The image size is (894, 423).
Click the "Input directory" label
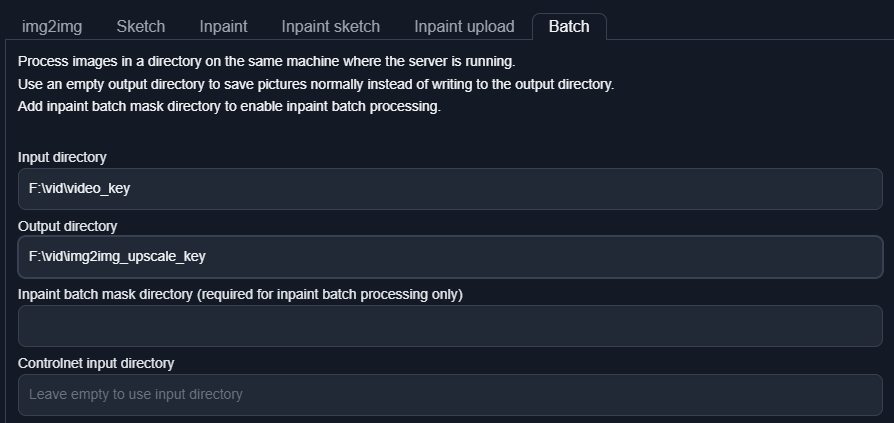(x=62, y=157)
